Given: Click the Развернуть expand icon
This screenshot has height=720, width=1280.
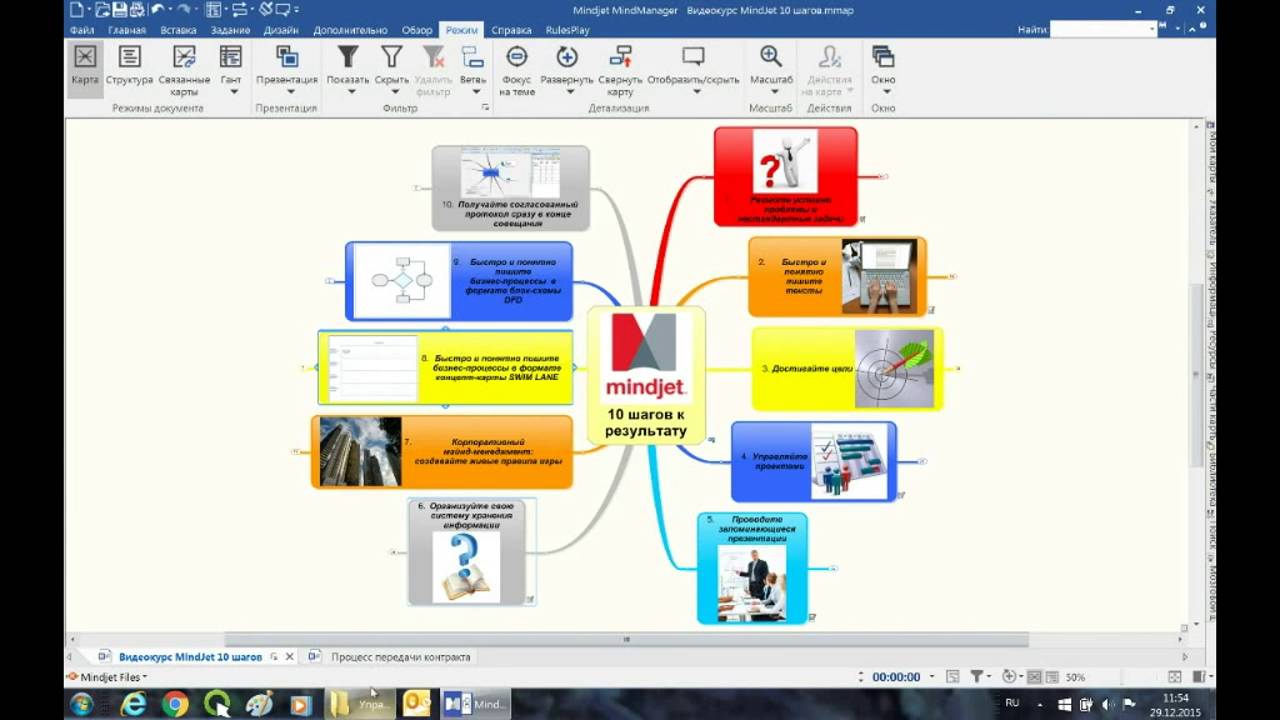Looking at the screenshot, I should 567,56.
